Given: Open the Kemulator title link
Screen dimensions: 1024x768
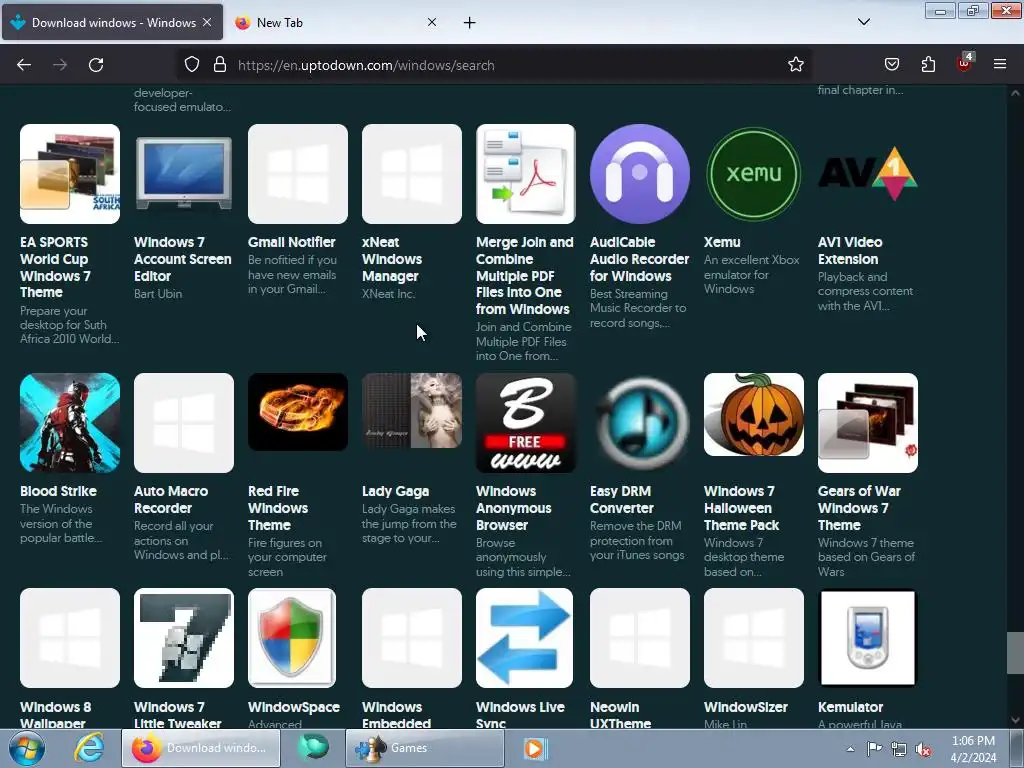Looking at the screenshot, I should (x=850, y=707).
